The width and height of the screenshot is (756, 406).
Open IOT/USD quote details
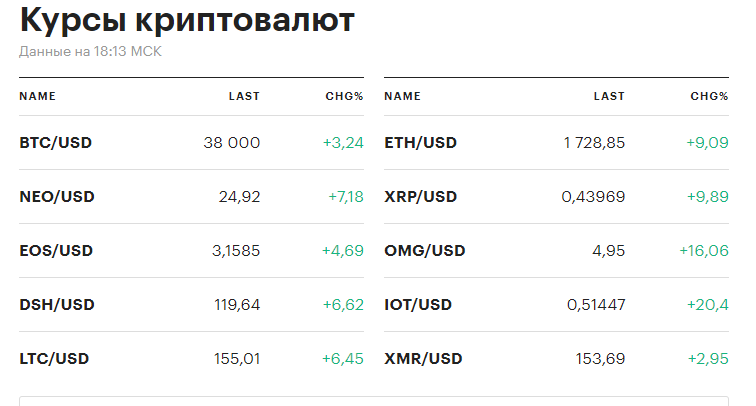[x=418, y=305]
